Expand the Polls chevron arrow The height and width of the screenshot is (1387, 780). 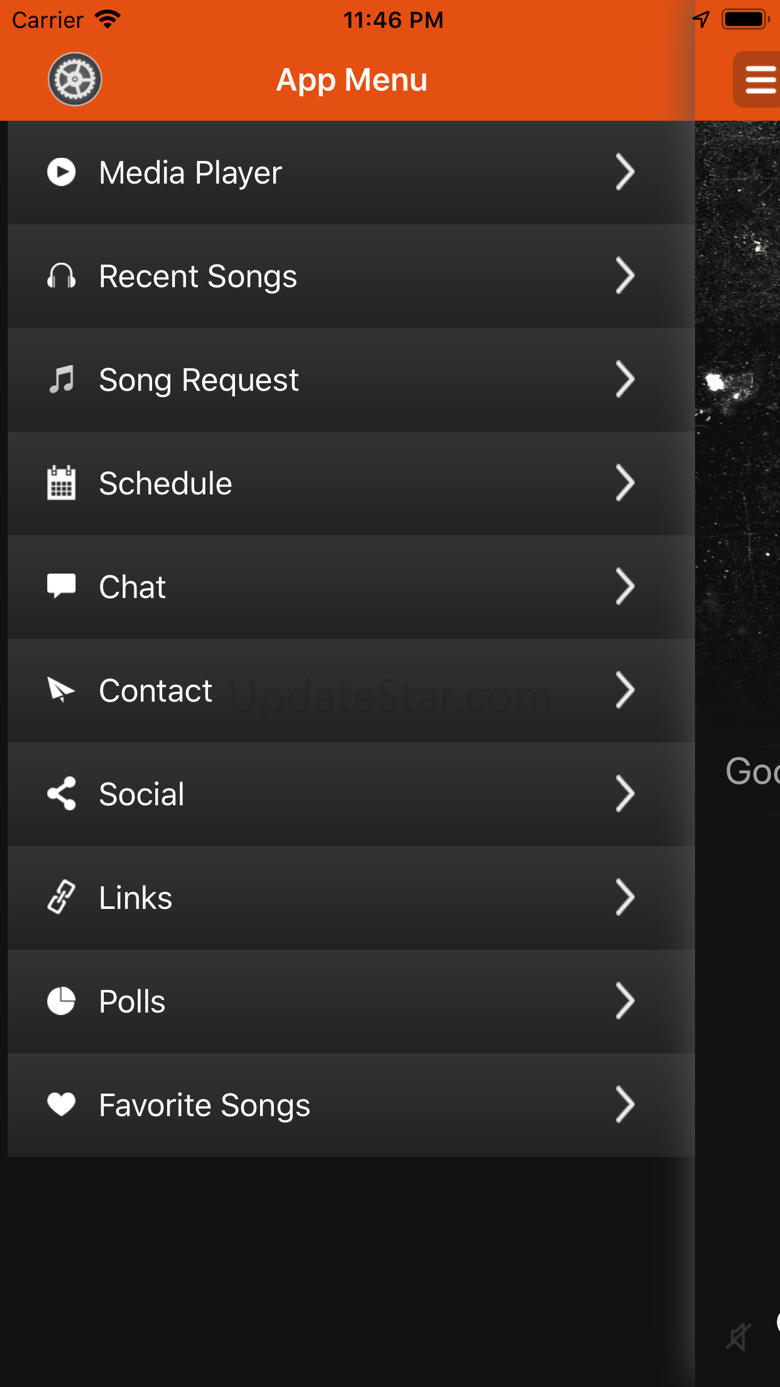coord(625,1001)
